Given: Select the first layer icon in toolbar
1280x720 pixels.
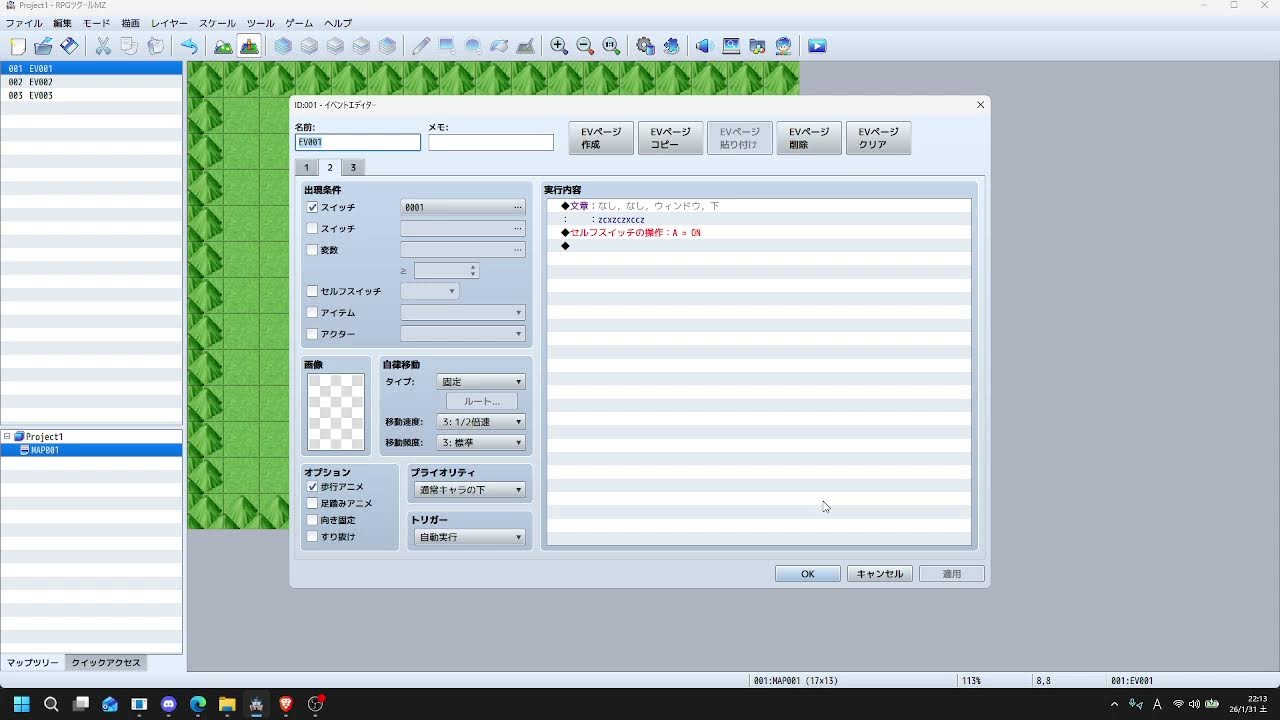Looking at the screenshot, I should (x=284, y=46).
